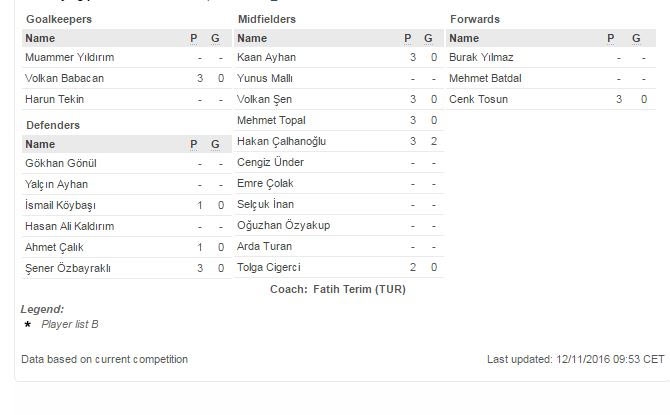Click on Burak Yılmaz in Forwards

[x=481, y=58]
